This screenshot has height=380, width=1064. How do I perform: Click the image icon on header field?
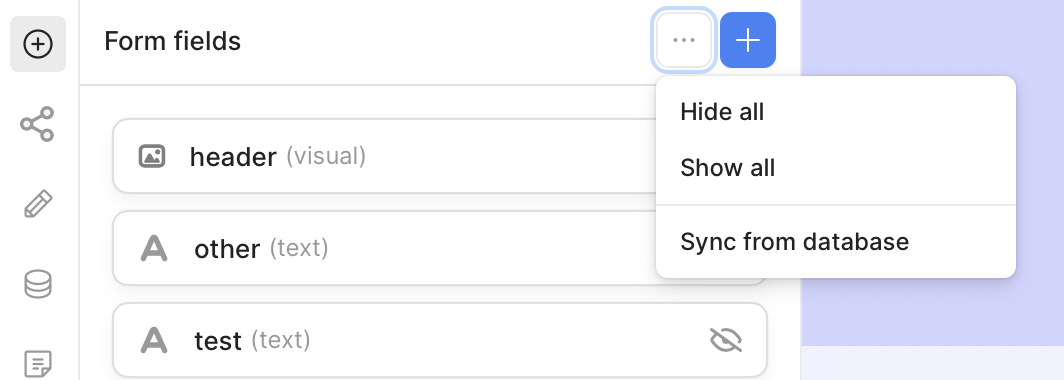click(152, 156)
